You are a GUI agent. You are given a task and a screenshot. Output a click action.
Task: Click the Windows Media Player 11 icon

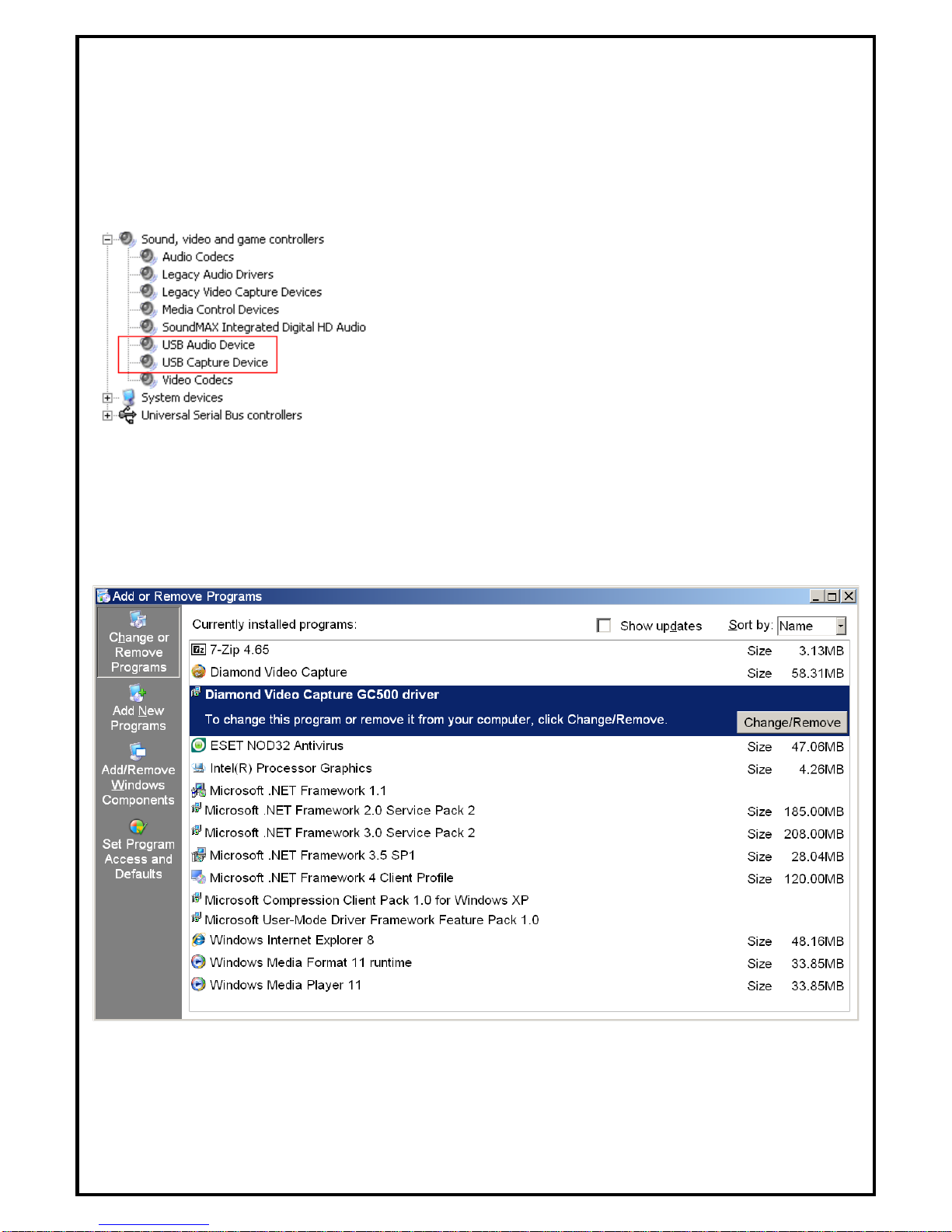[x=199, y=985]
